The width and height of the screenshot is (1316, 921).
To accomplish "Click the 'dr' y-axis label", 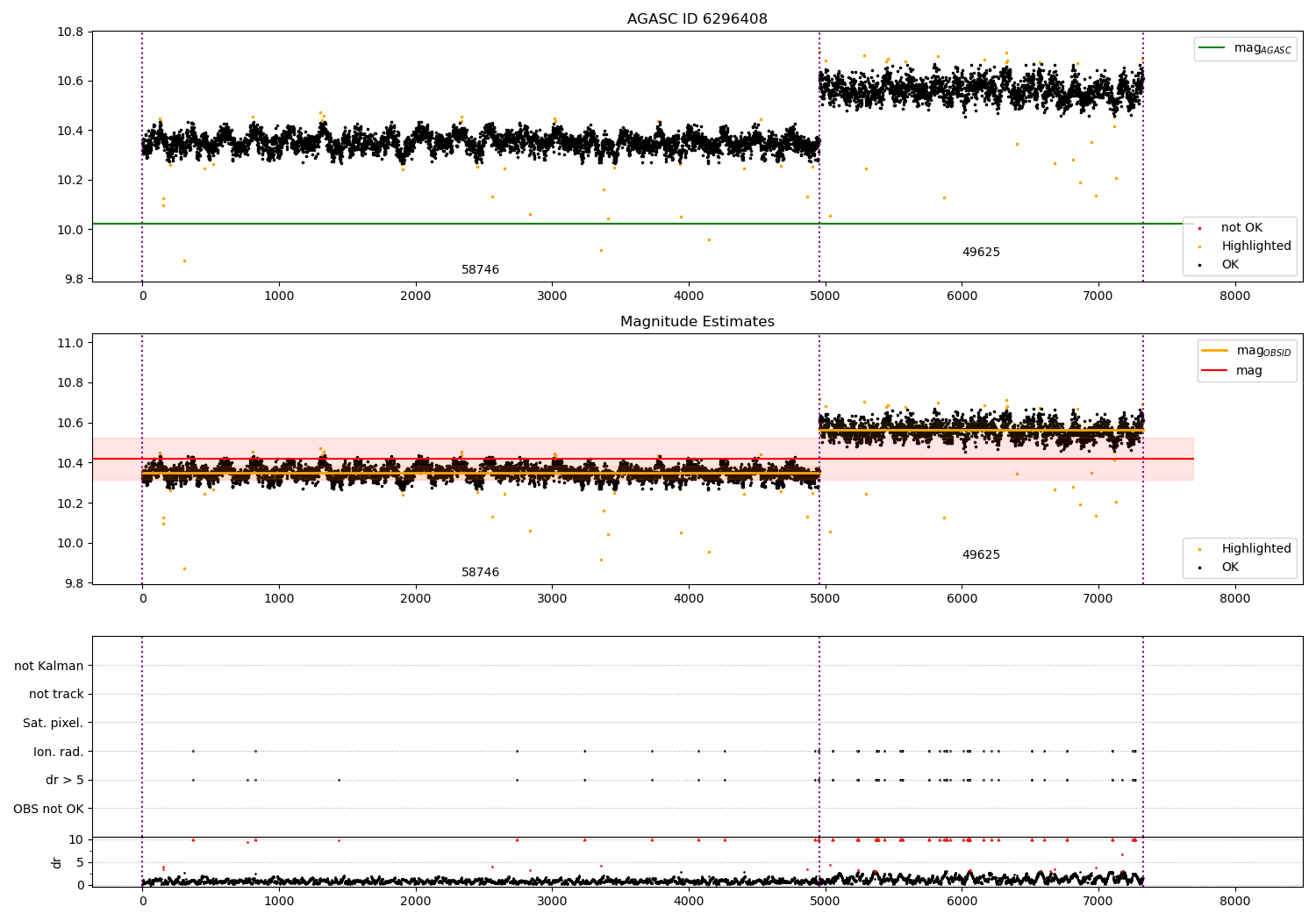I will click(57, 862).
